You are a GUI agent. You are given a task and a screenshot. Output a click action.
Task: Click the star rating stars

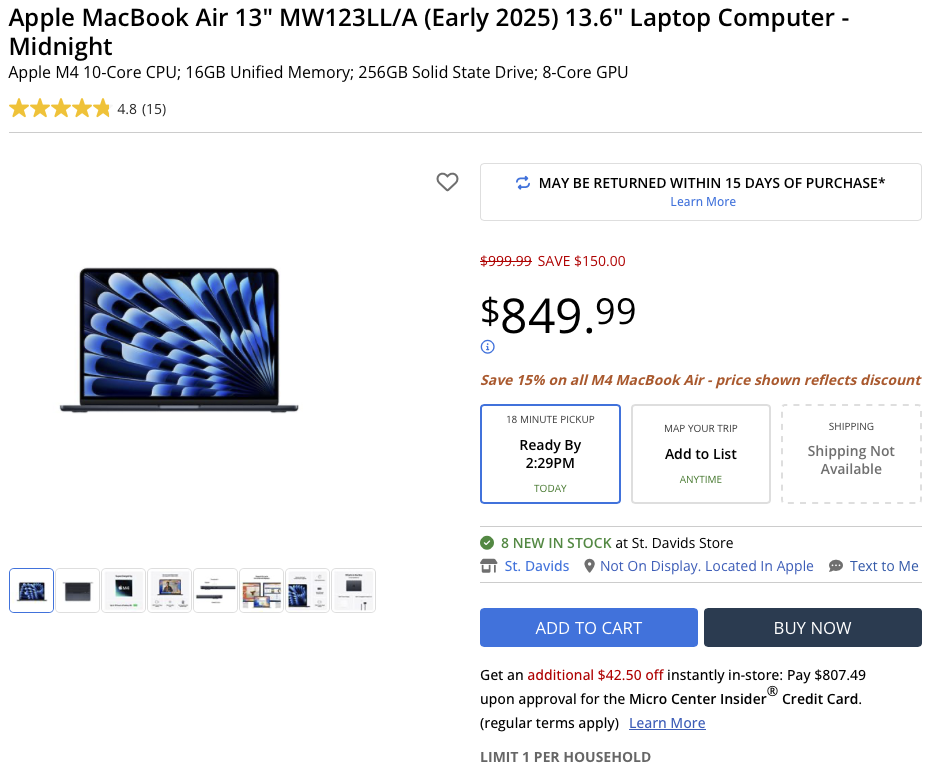[60, 109]
